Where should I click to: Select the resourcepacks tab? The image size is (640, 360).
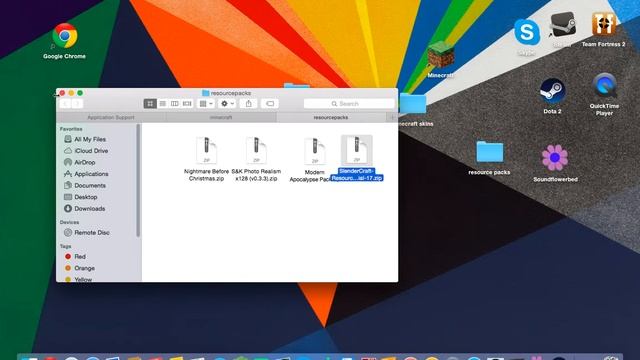[x=331, y=117]
